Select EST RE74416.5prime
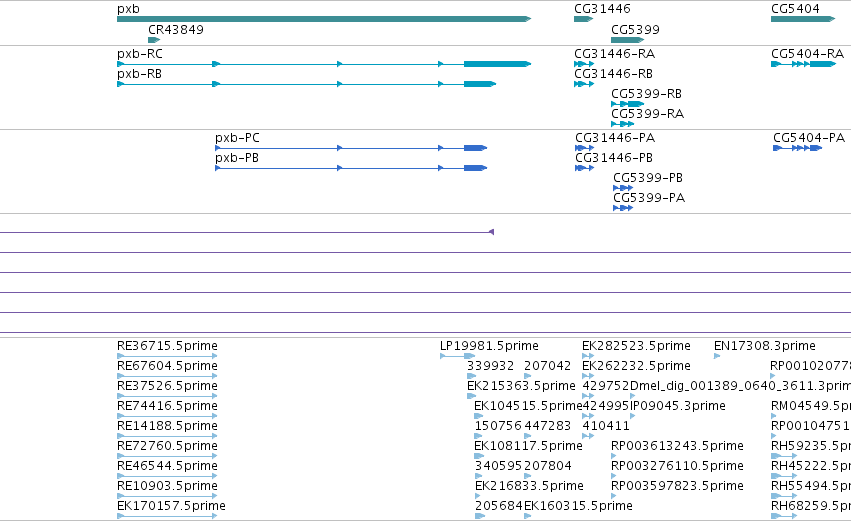This screenshot has height=521, width=851. point(167,406)
